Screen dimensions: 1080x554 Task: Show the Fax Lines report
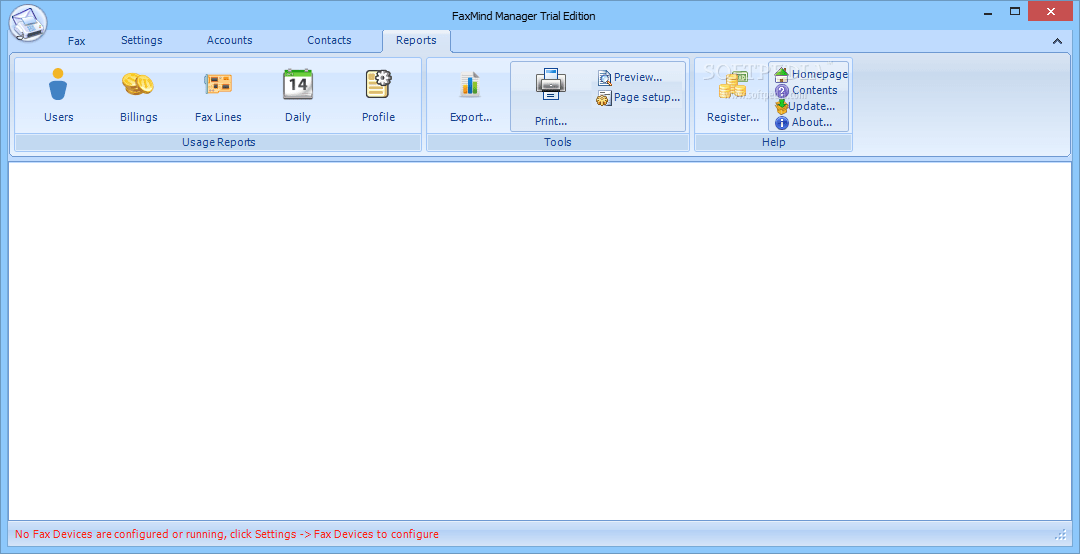click(x=218, y=96)
